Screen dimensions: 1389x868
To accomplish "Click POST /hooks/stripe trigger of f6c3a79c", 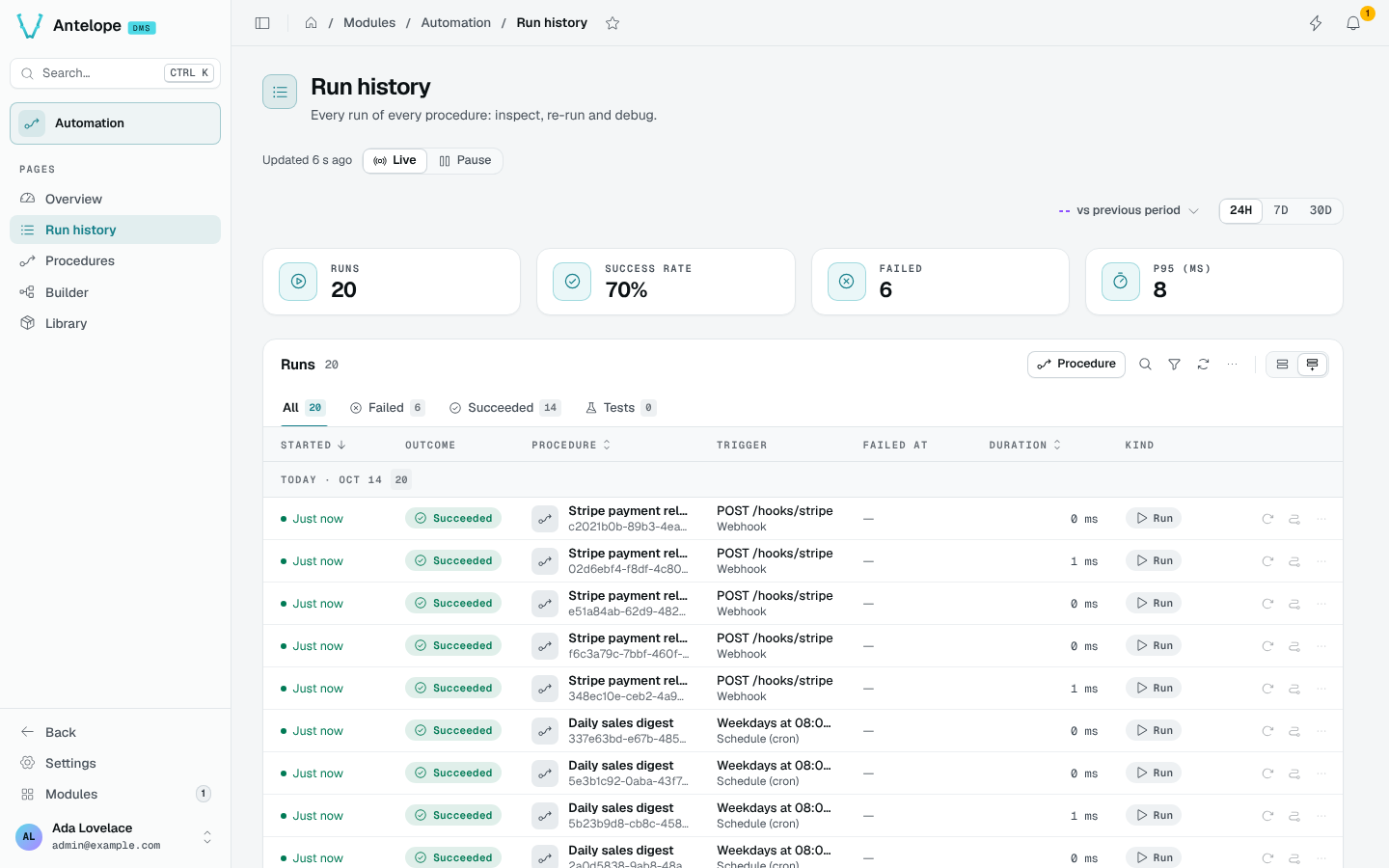I will pyautogui.click(x=775, y=638).
